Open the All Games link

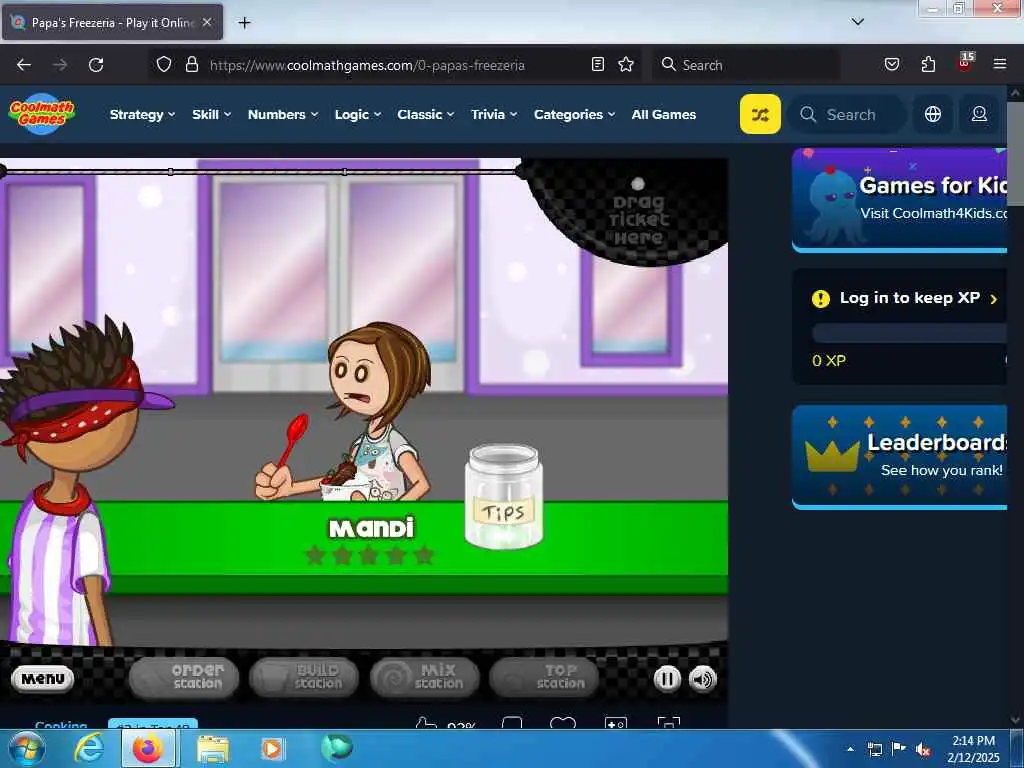pyautogui.click(x=664, y=114)
